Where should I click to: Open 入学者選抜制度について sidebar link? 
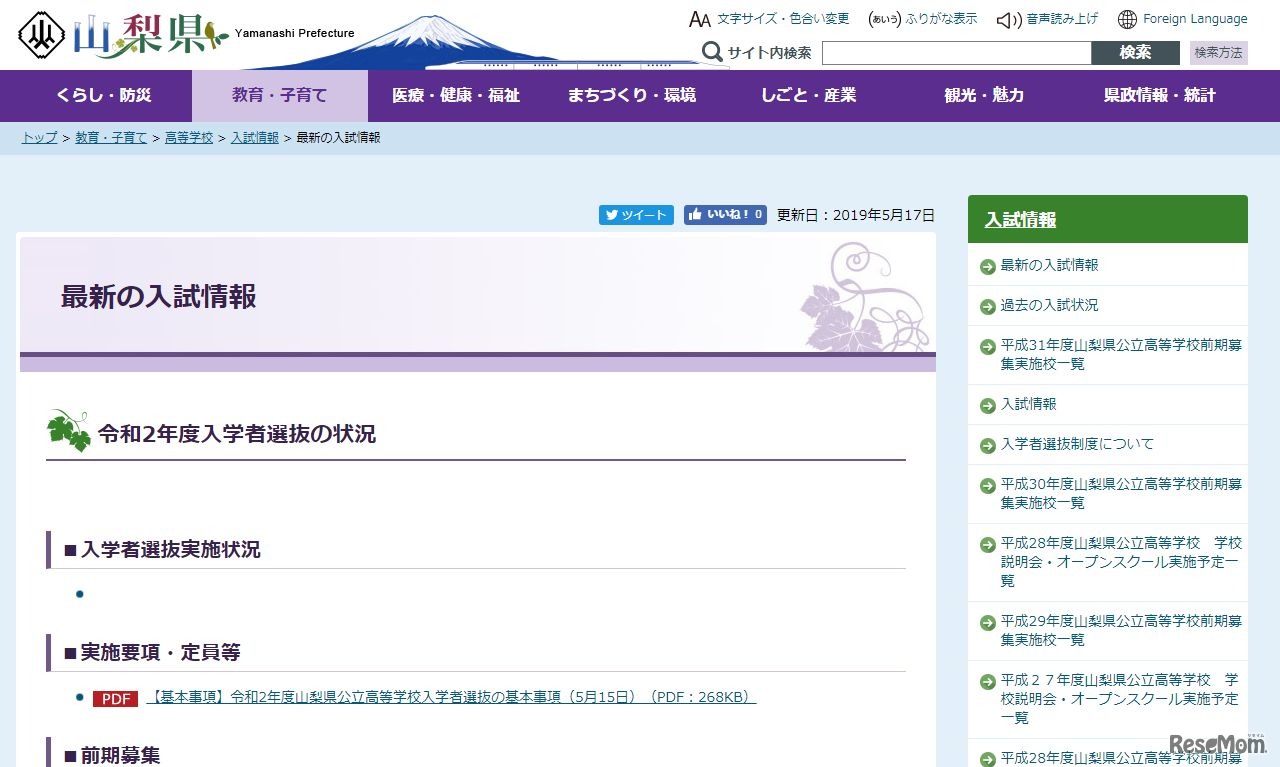click(x=1077, y=444)
